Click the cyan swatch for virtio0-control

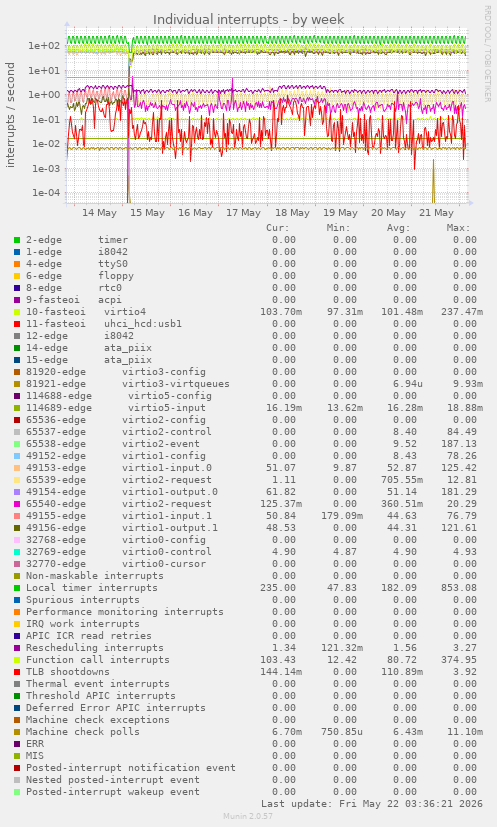click(x=17, y=552)
